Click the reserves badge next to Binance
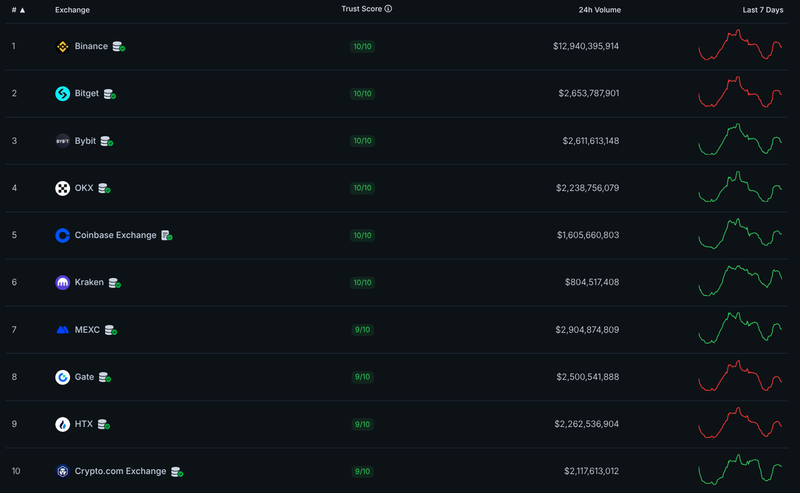Viewport: 800px width, 493px height. 119,46
